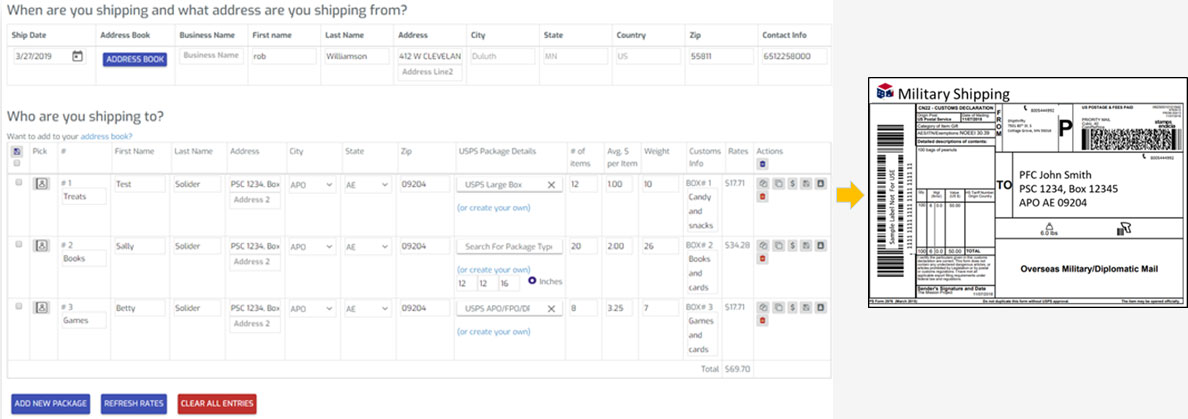The height and width of the screenshot is (419, 1188).
Task: Tick the checkbox for the Treats package
Action: (x=17, y=184)
